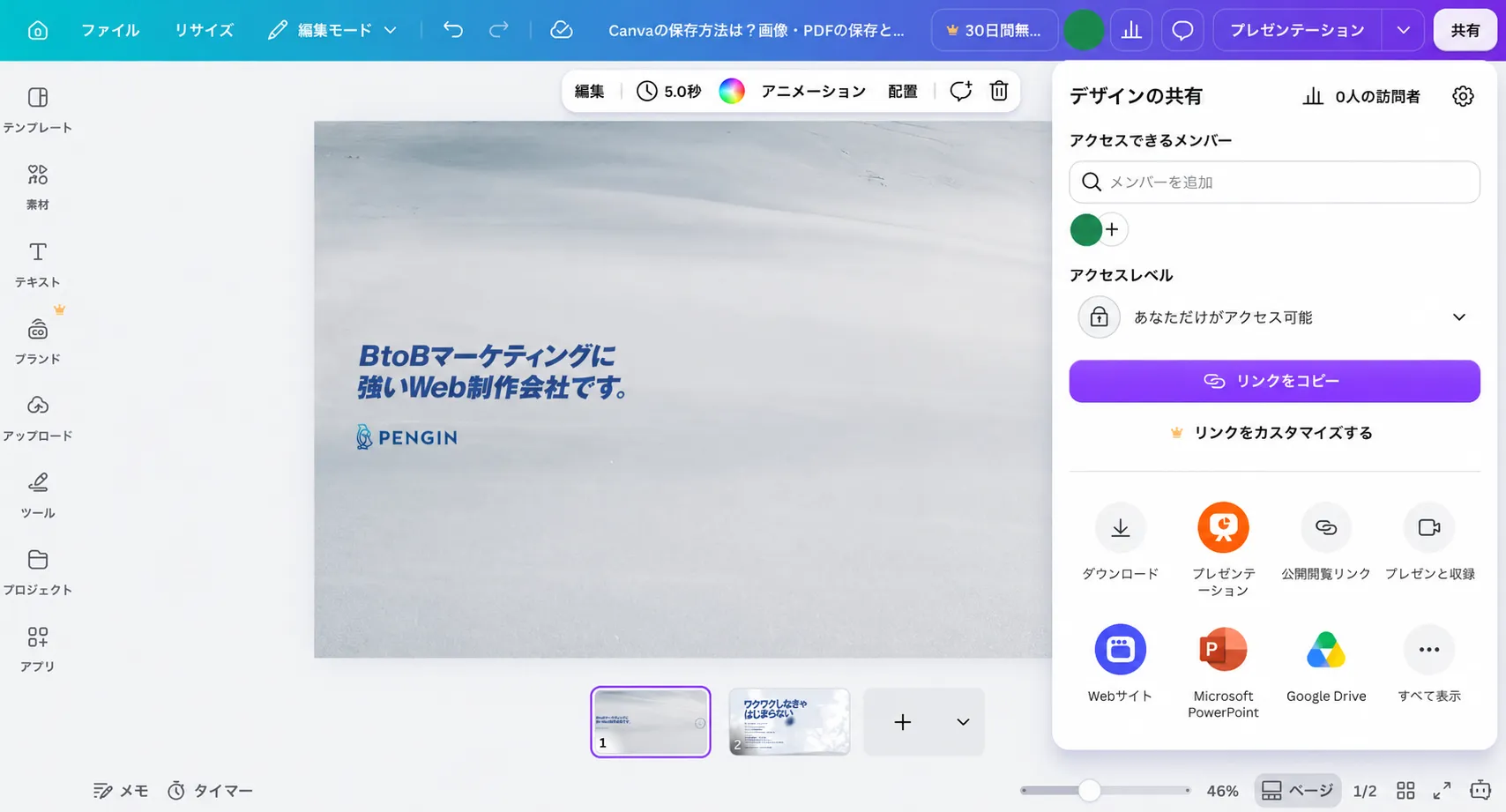Add a comment to the page
Screen dimensions: 1506x812
pyautogui.click(x=961, y=91)
